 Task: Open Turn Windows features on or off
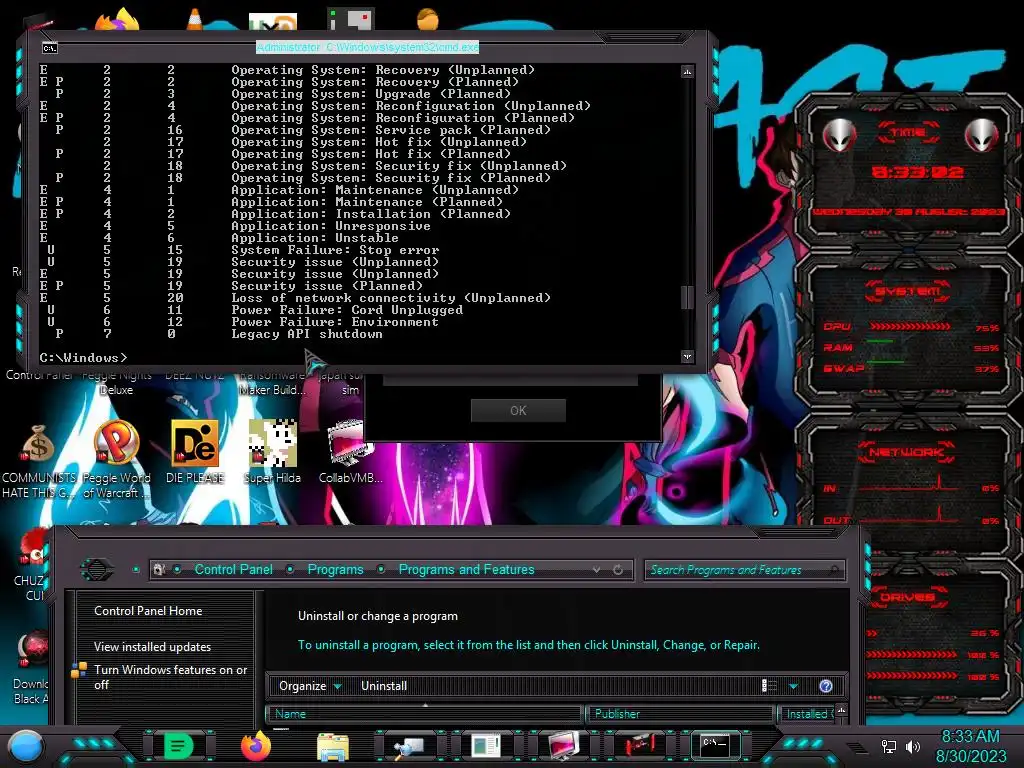click(x=170, y=677)
